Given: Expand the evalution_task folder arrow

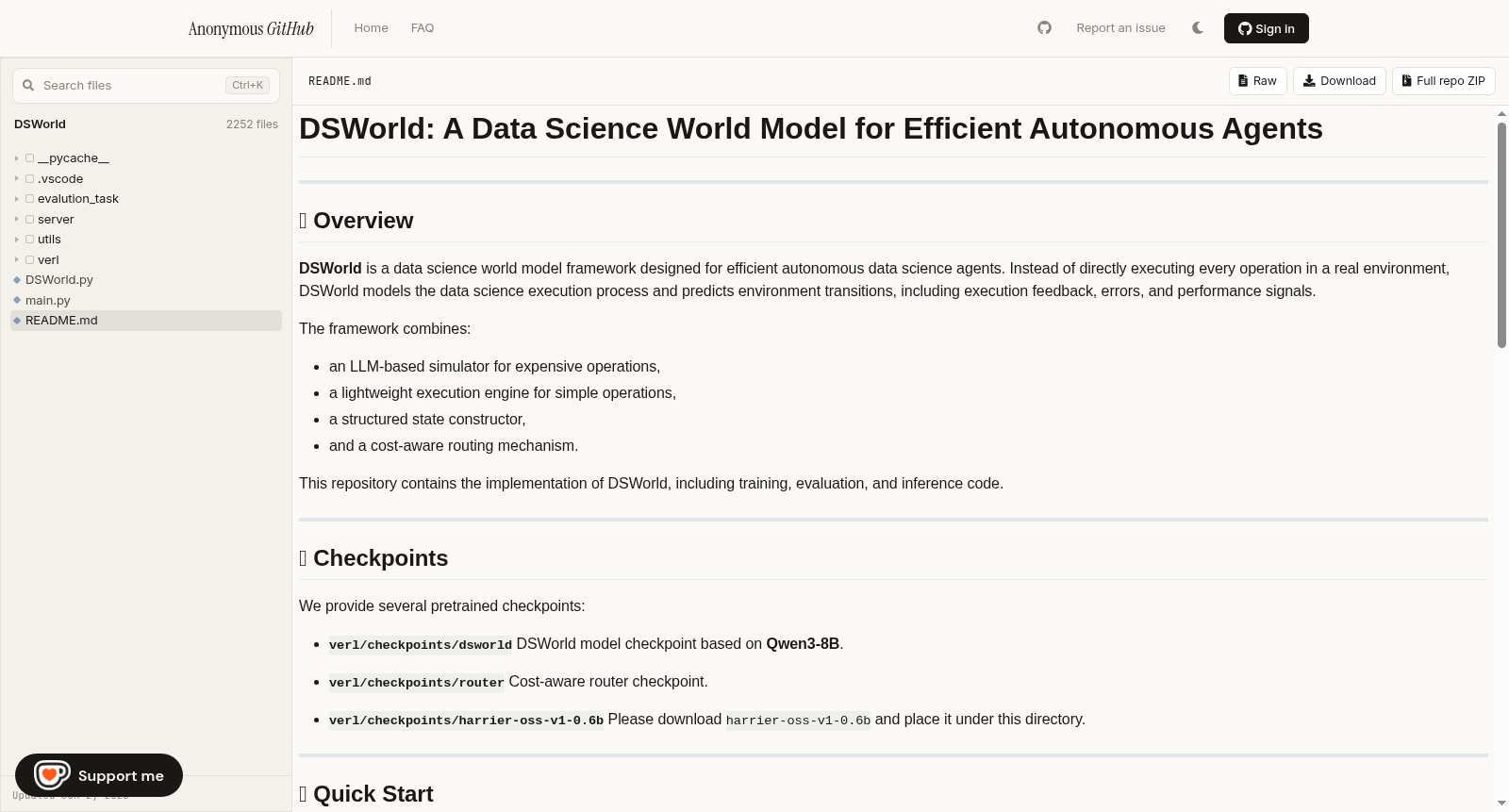Looking at the screenshot, I should click(x=17, y=199).
